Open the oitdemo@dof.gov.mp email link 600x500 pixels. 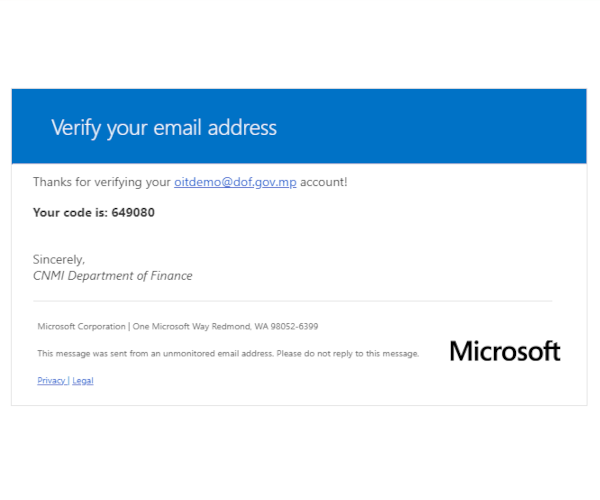(x=235, y=182)
